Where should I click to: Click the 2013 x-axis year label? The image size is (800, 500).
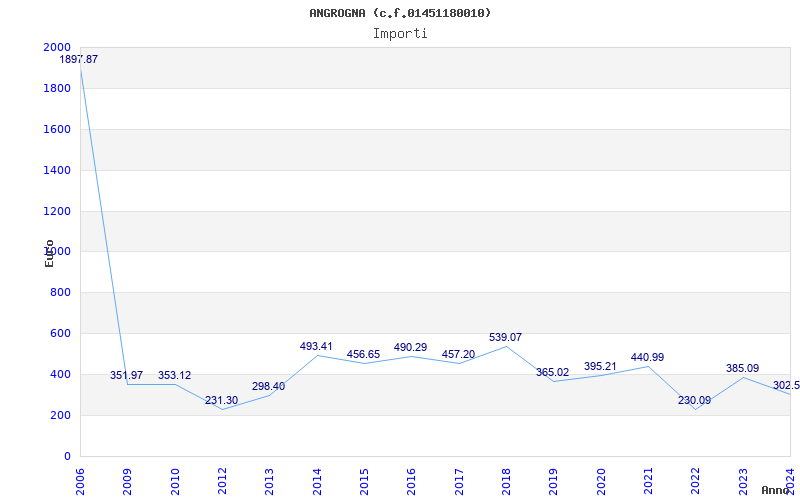click(269, 481)
